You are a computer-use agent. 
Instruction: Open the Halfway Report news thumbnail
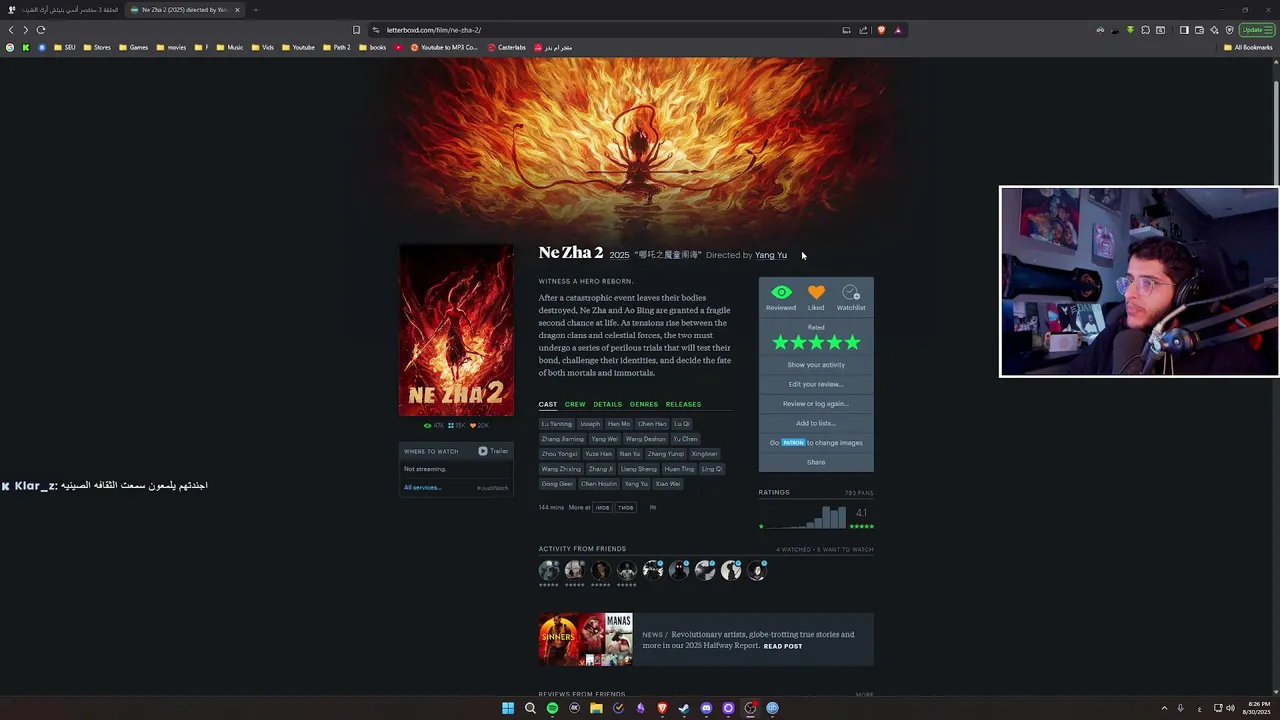click(x=586, y=640)
